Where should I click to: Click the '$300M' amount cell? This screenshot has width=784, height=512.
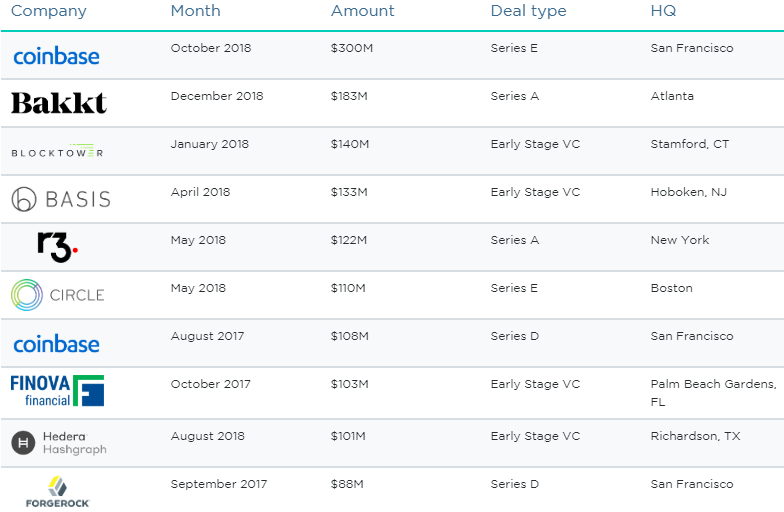point(352,48)
